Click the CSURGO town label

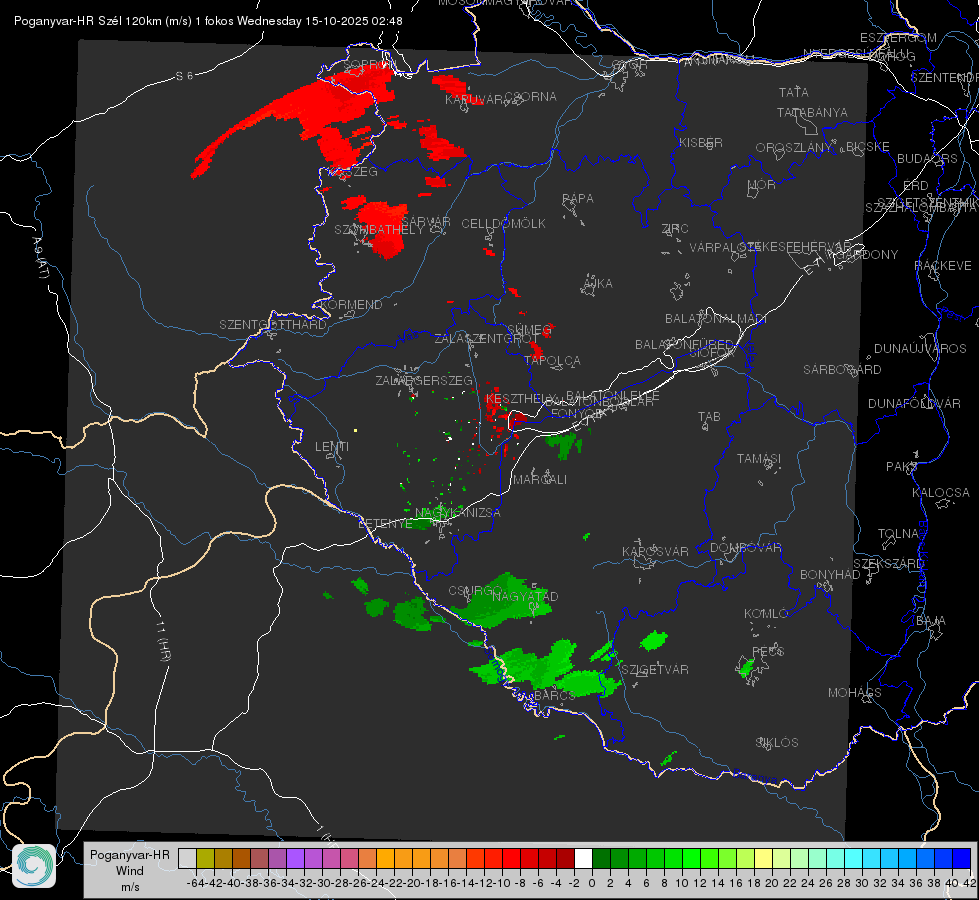[475, 591]
